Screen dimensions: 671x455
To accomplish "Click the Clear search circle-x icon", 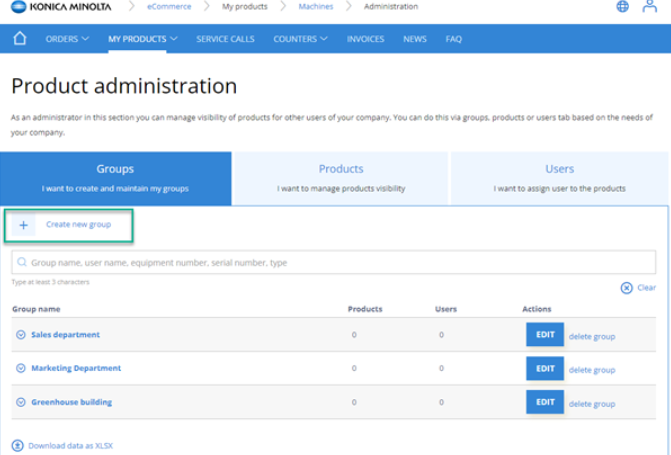I will click(626, 288).
